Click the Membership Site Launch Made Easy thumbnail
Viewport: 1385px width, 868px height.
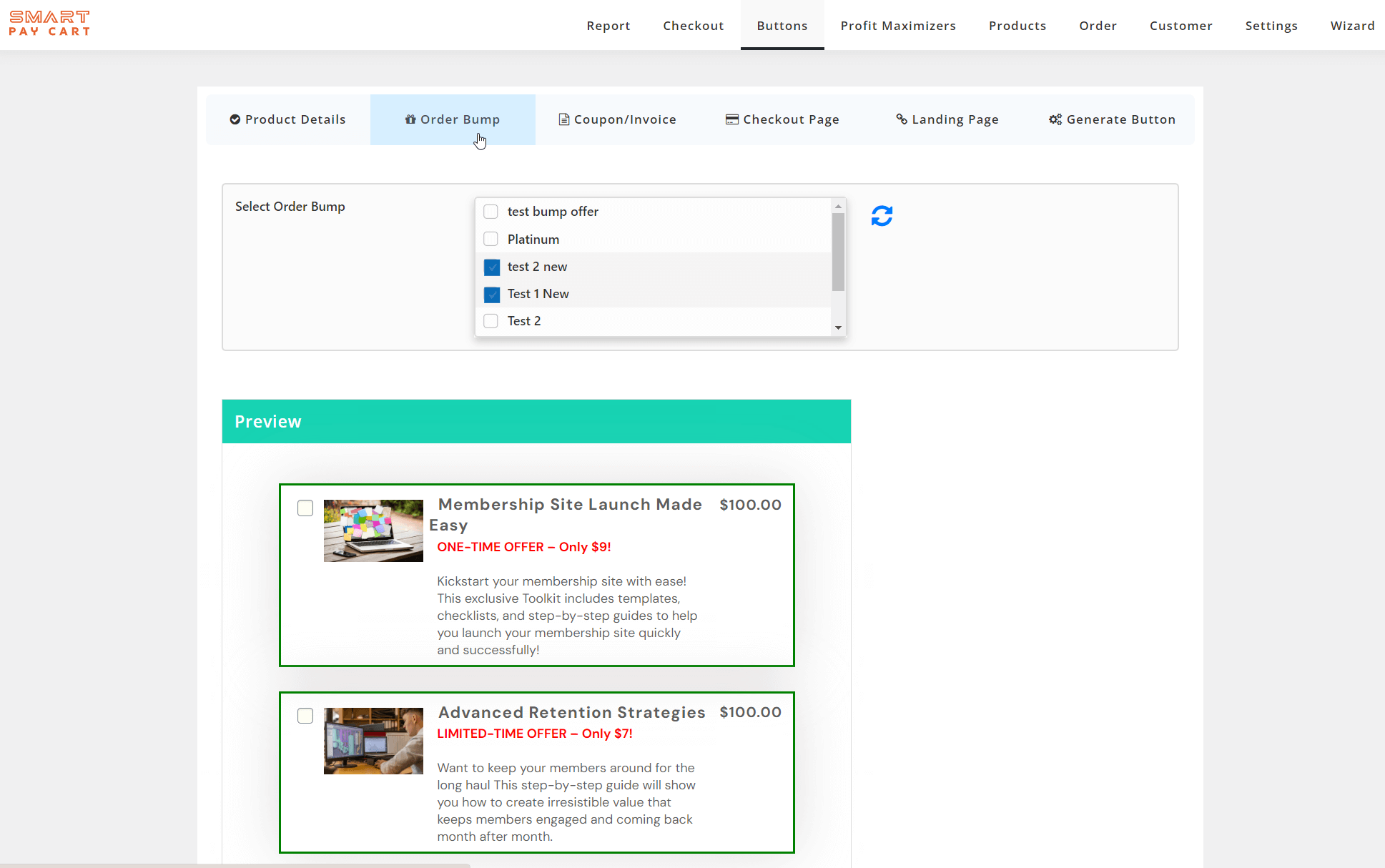tap(373, 531)
